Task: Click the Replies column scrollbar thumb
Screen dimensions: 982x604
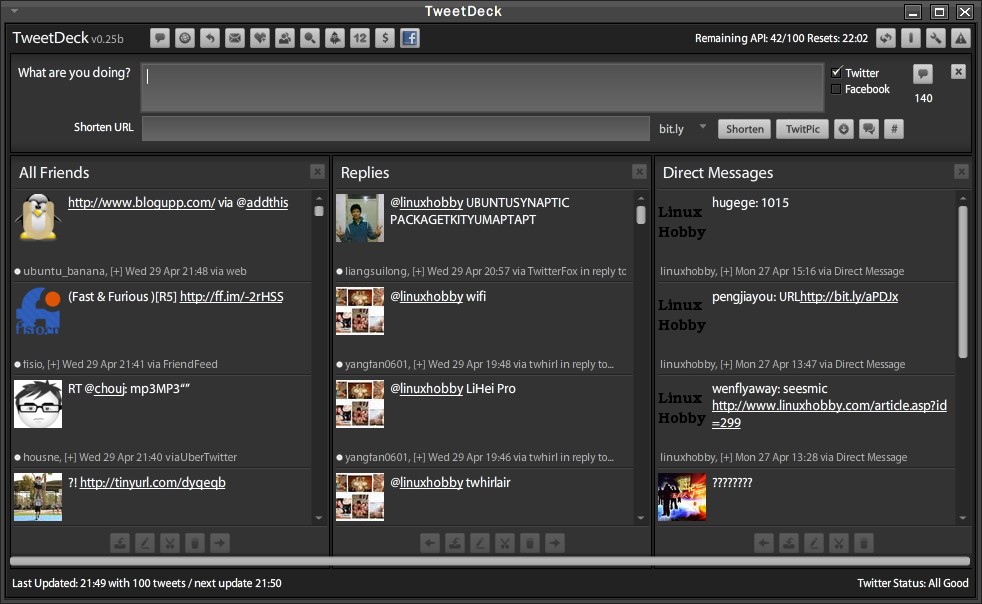Action: pyautogui.click(x=641, y=215)
